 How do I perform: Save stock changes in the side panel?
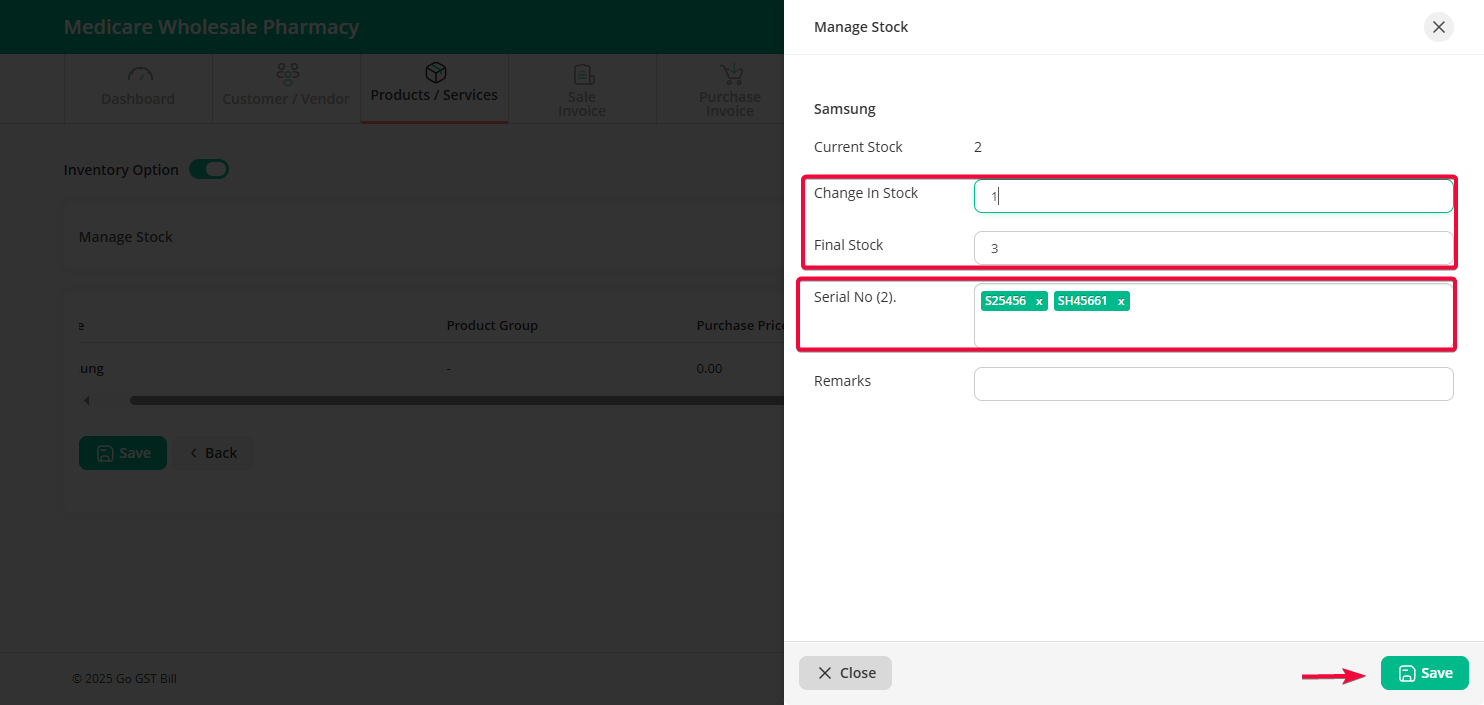tap(1424, 673)
